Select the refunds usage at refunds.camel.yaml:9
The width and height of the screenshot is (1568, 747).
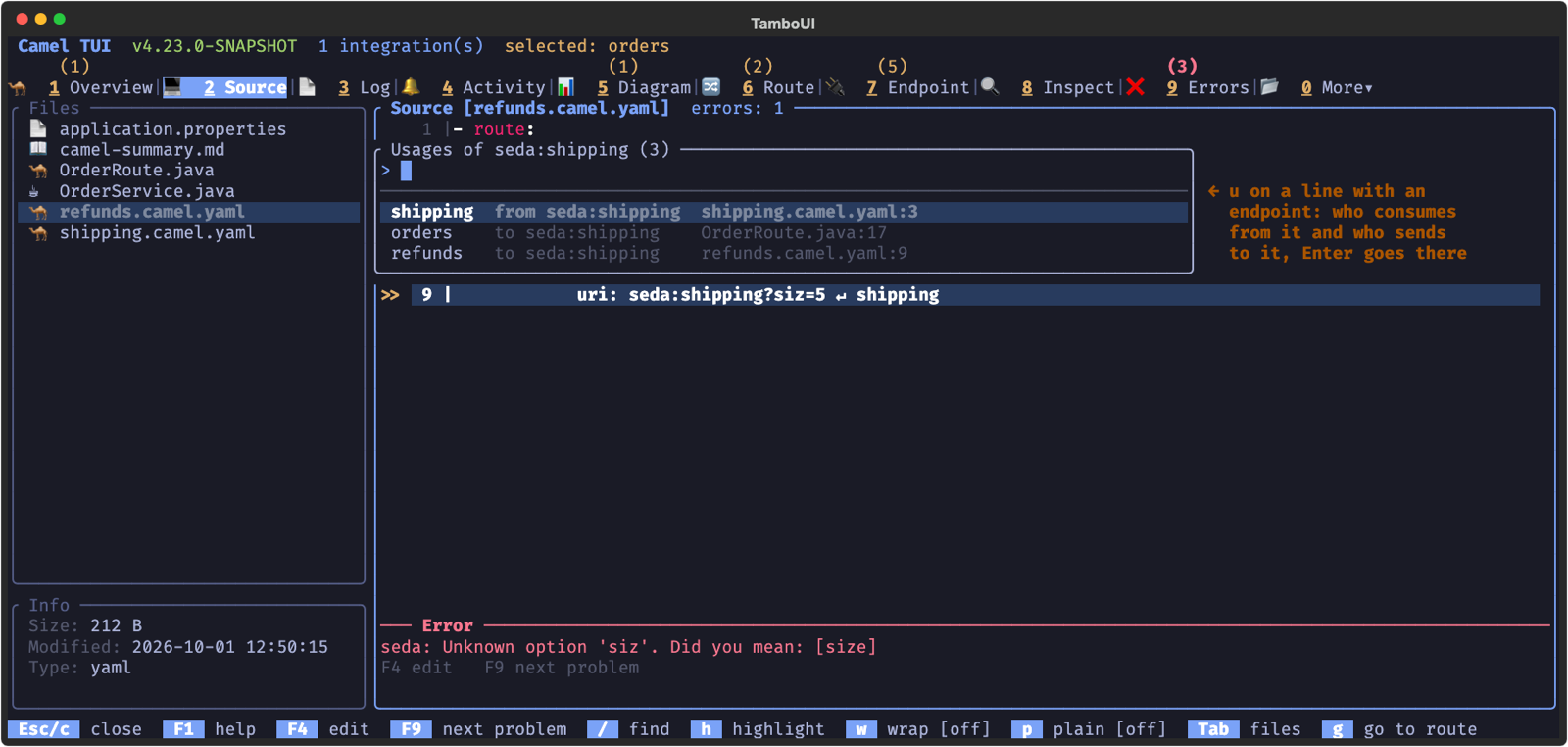783,254
